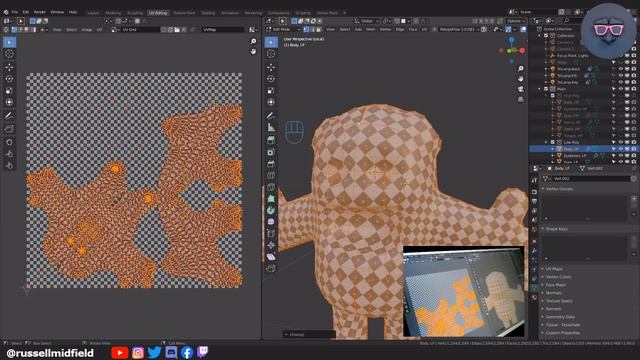Open the File menu
The image size is (640, 360).
[15, 12]
